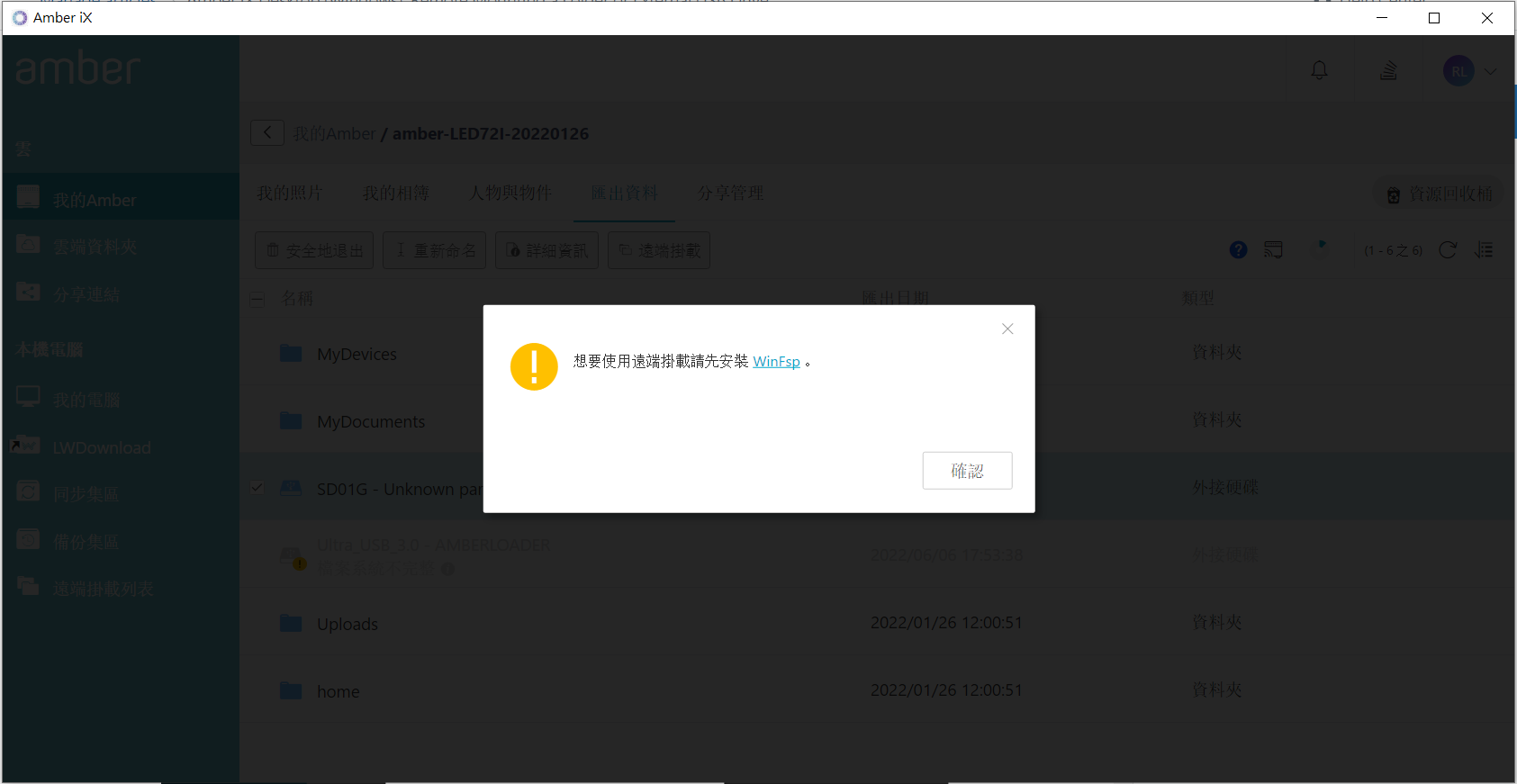This screenshot has height=784, width=1517.
Task: Click 我的Amber sidebar device icon
Action: 28,196
